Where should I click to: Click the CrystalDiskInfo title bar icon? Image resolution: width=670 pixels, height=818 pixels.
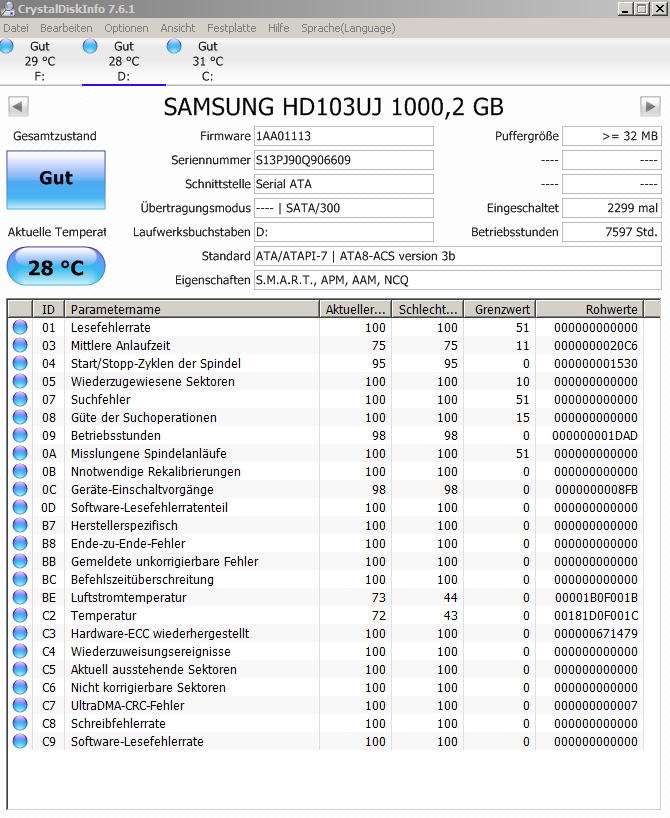8,8
